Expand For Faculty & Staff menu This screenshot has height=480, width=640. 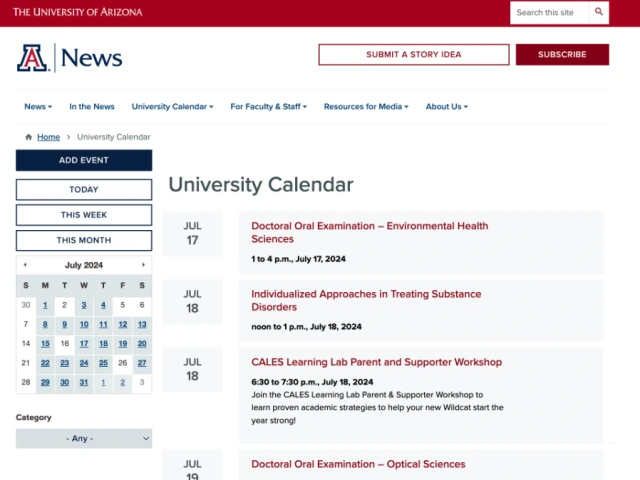pyautogui.click(x=269, y=107)
